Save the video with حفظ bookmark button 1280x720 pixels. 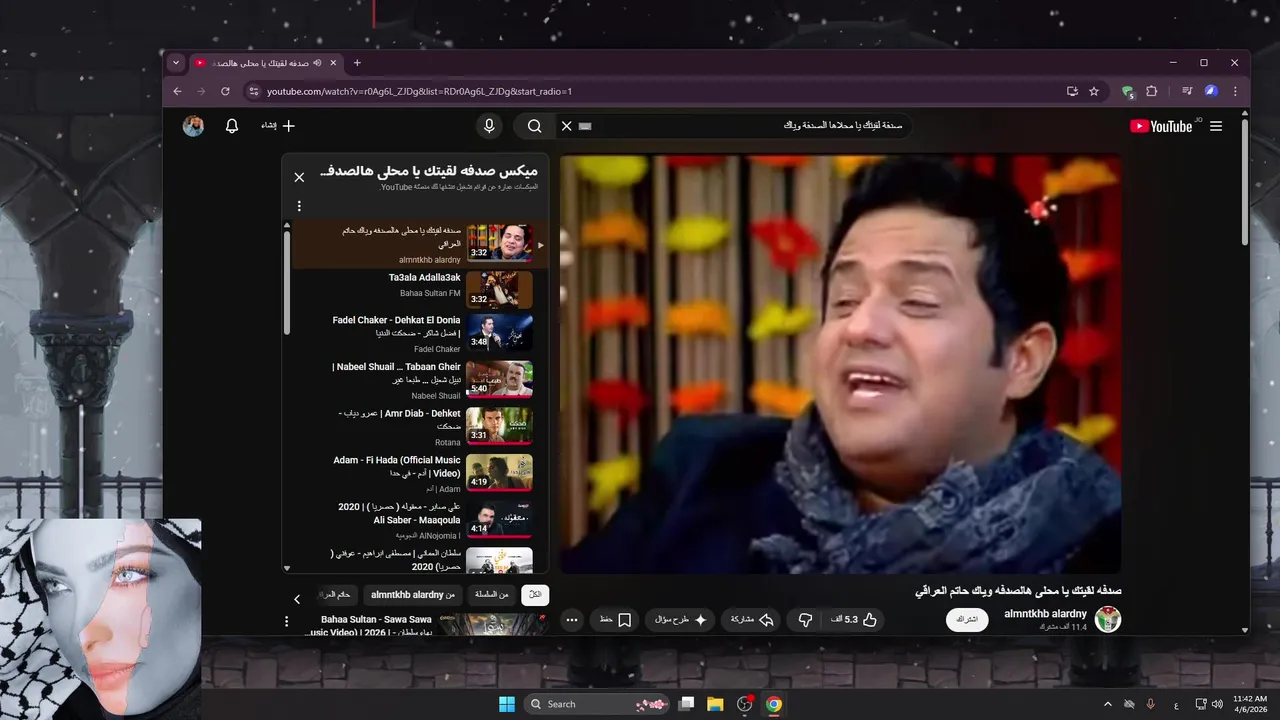pyautogui.click(x=615, y=620)
